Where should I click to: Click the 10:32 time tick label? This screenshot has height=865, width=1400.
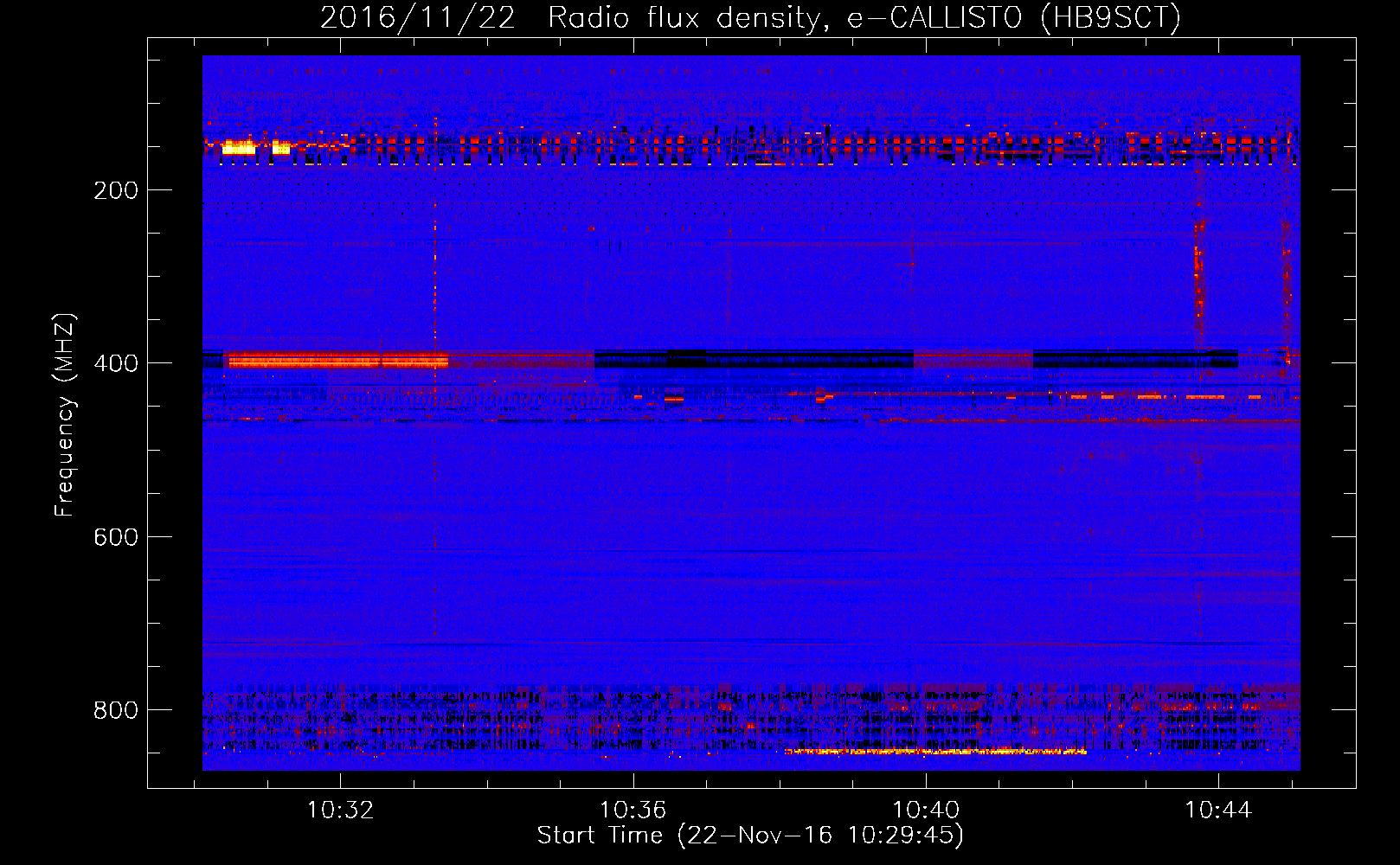tap(341, 811)
